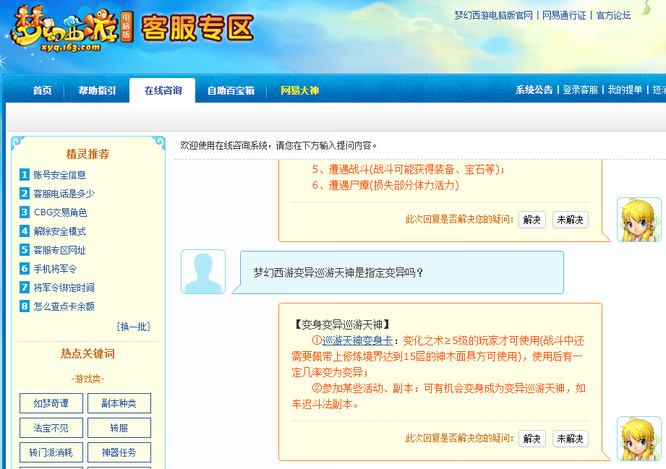Click the 如梦奇谭 keyword button

coord(51,403)
